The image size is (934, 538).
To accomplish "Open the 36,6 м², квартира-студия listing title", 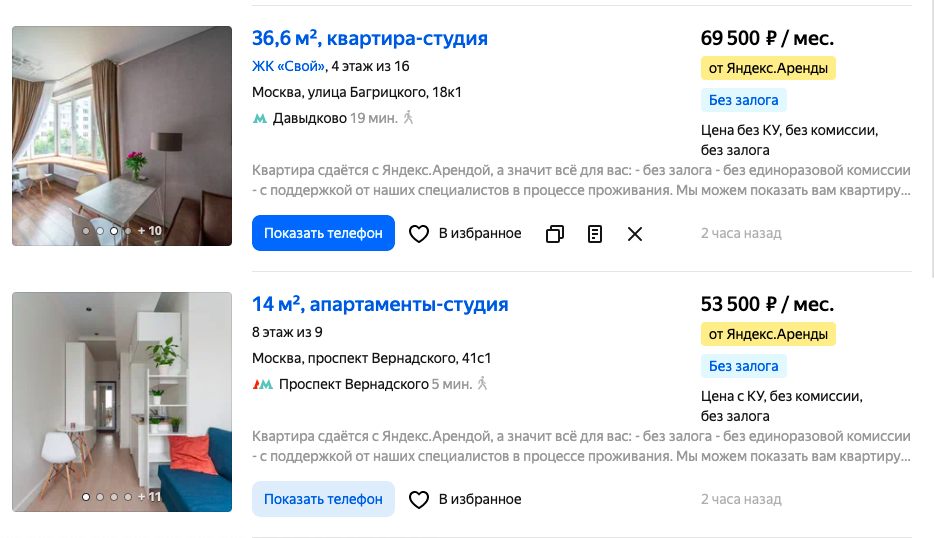I will [370, 39].
